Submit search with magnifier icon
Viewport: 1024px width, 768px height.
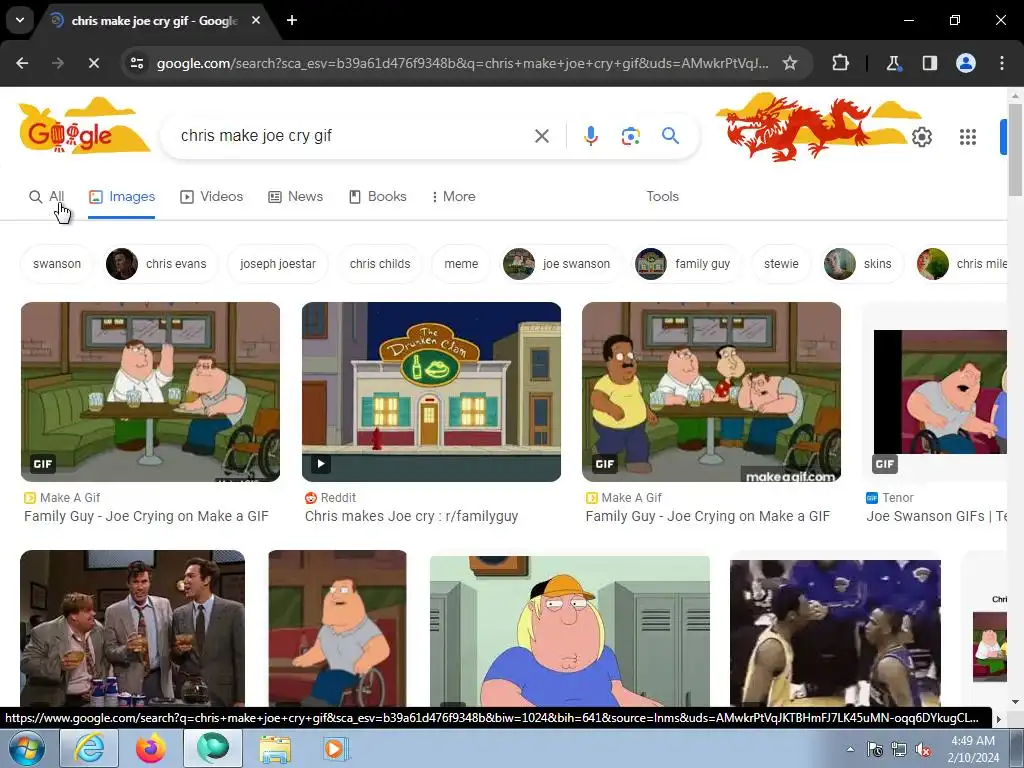pyautogui.click(x=671, y=136)
